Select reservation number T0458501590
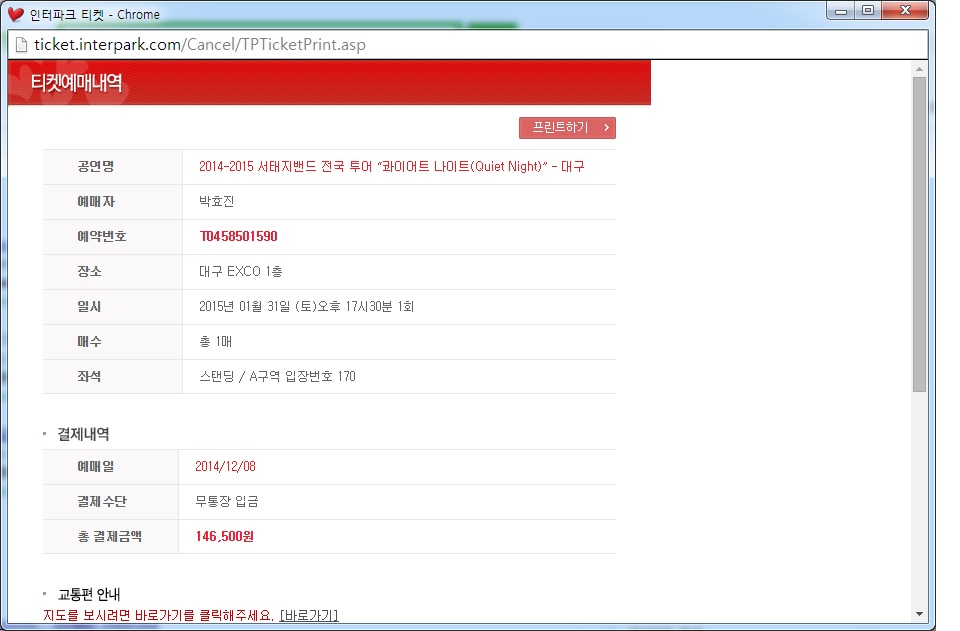This screenshot has width=960, height=631. (238, 237)
